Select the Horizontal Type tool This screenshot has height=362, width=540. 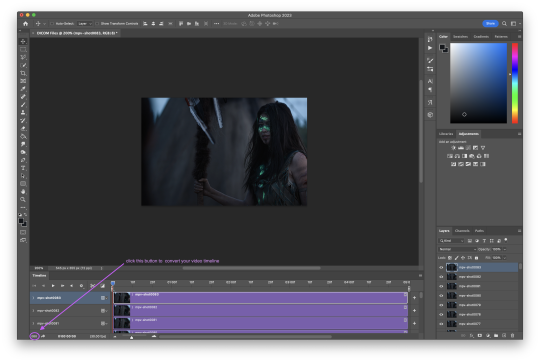pos(23,168)
